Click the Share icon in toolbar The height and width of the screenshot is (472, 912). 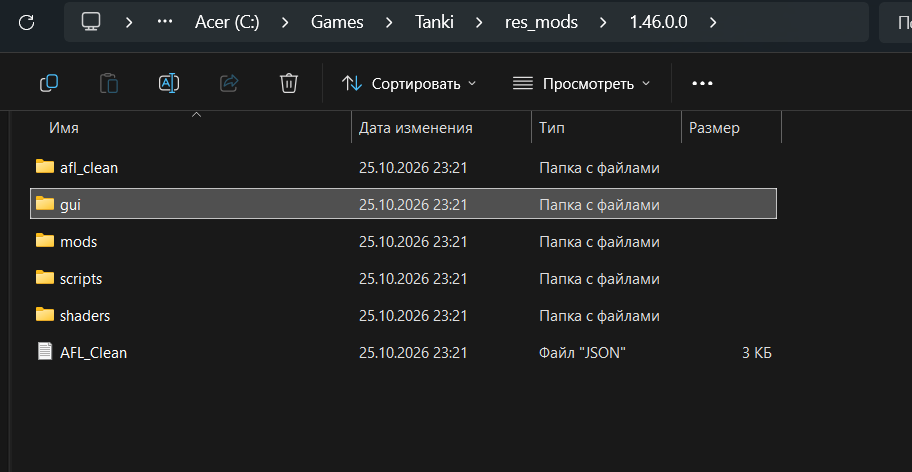pyautogui.click(x=229, y=84)
